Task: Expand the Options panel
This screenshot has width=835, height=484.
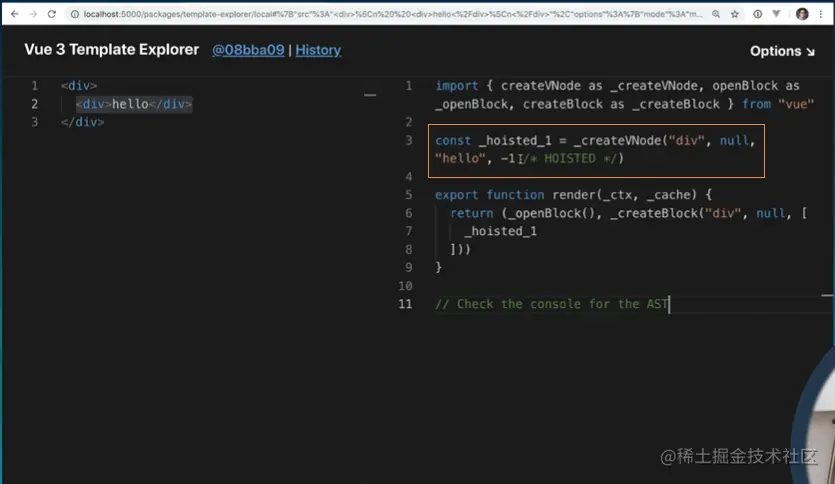Action: coord(782,51)
